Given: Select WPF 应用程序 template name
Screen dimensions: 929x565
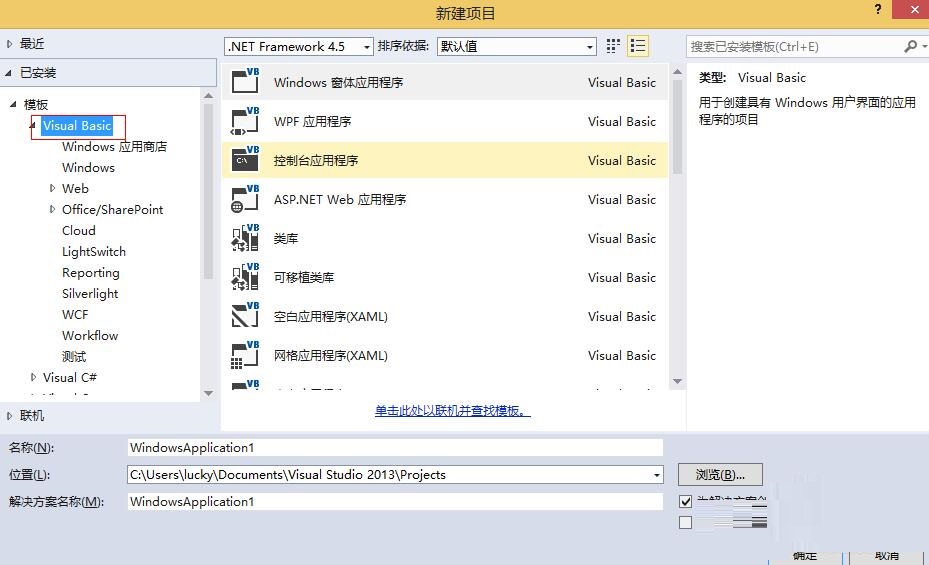Looking at the screenshot, I should click(312, 121).
